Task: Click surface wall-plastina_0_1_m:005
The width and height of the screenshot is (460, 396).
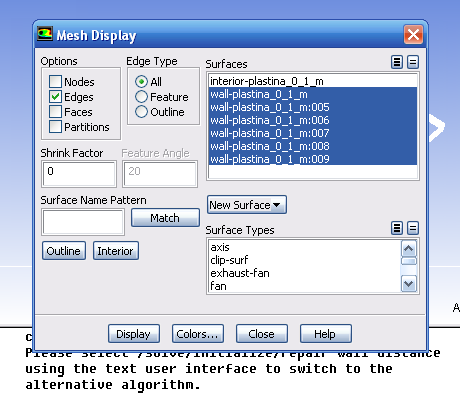Action: (x=313, y=107)
